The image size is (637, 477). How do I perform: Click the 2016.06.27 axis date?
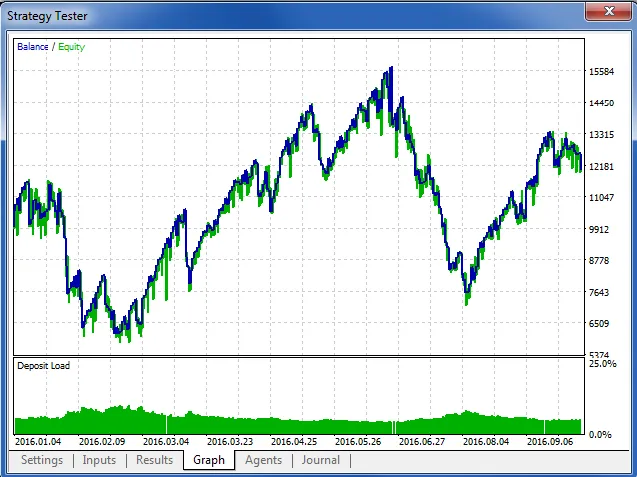pyautogui.click(x=421, y=441)
